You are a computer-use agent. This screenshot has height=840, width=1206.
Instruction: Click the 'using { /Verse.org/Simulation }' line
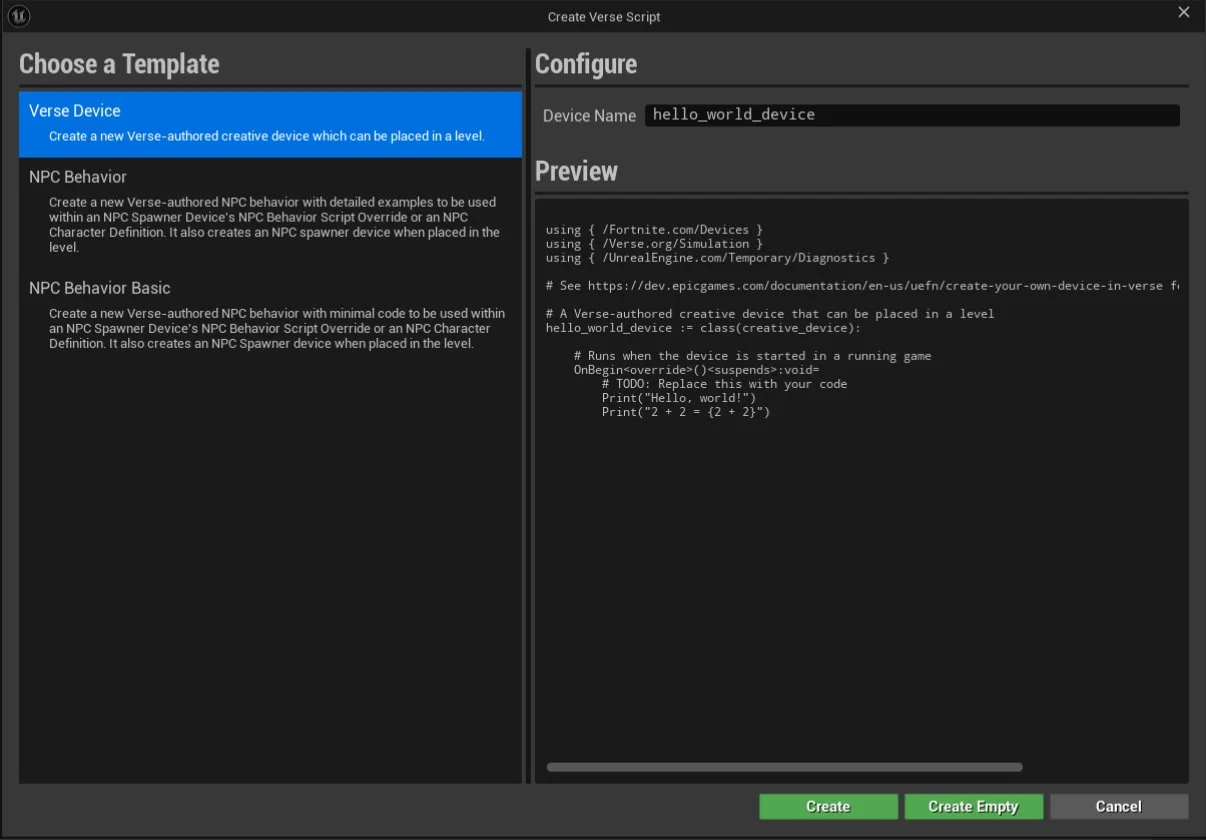pyautogui.click(x=654, y=244)
